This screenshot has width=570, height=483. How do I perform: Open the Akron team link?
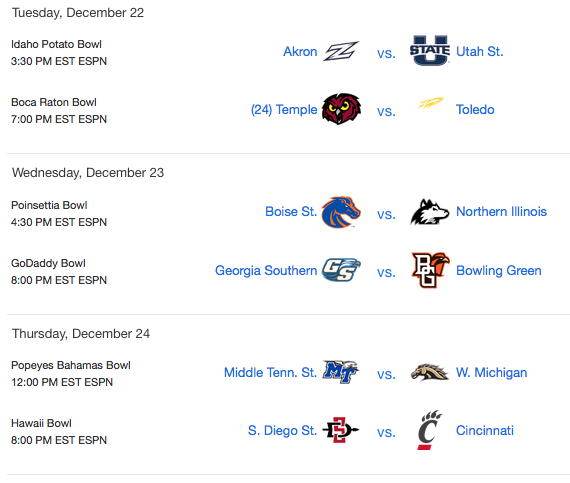pos(300,52)
